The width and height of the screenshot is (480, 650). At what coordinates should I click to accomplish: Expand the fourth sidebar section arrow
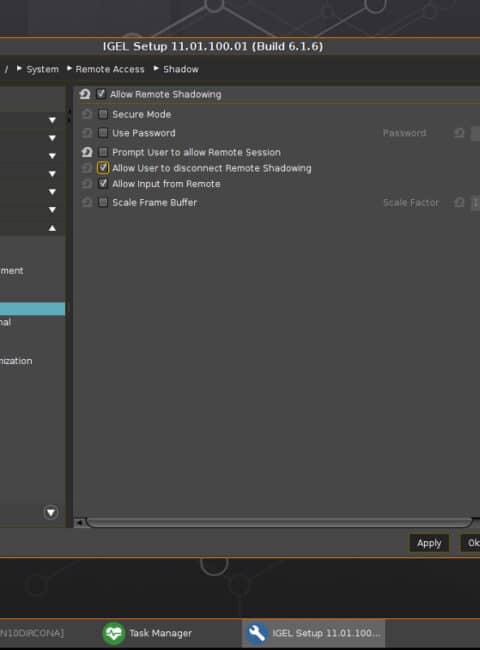tap(52, 174)
